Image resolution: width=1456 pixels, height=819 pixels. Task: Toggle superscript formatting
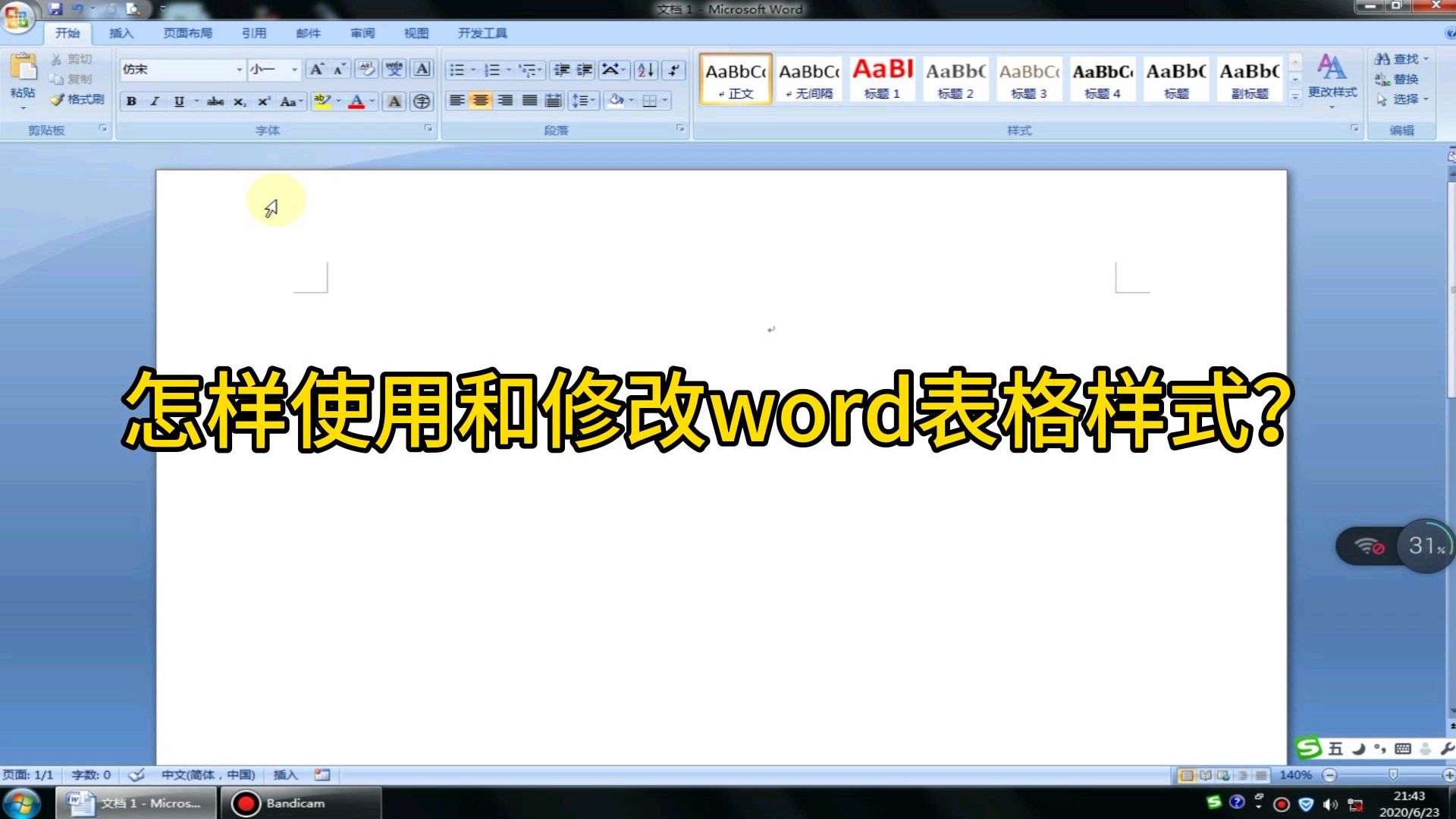click(264, 101)
